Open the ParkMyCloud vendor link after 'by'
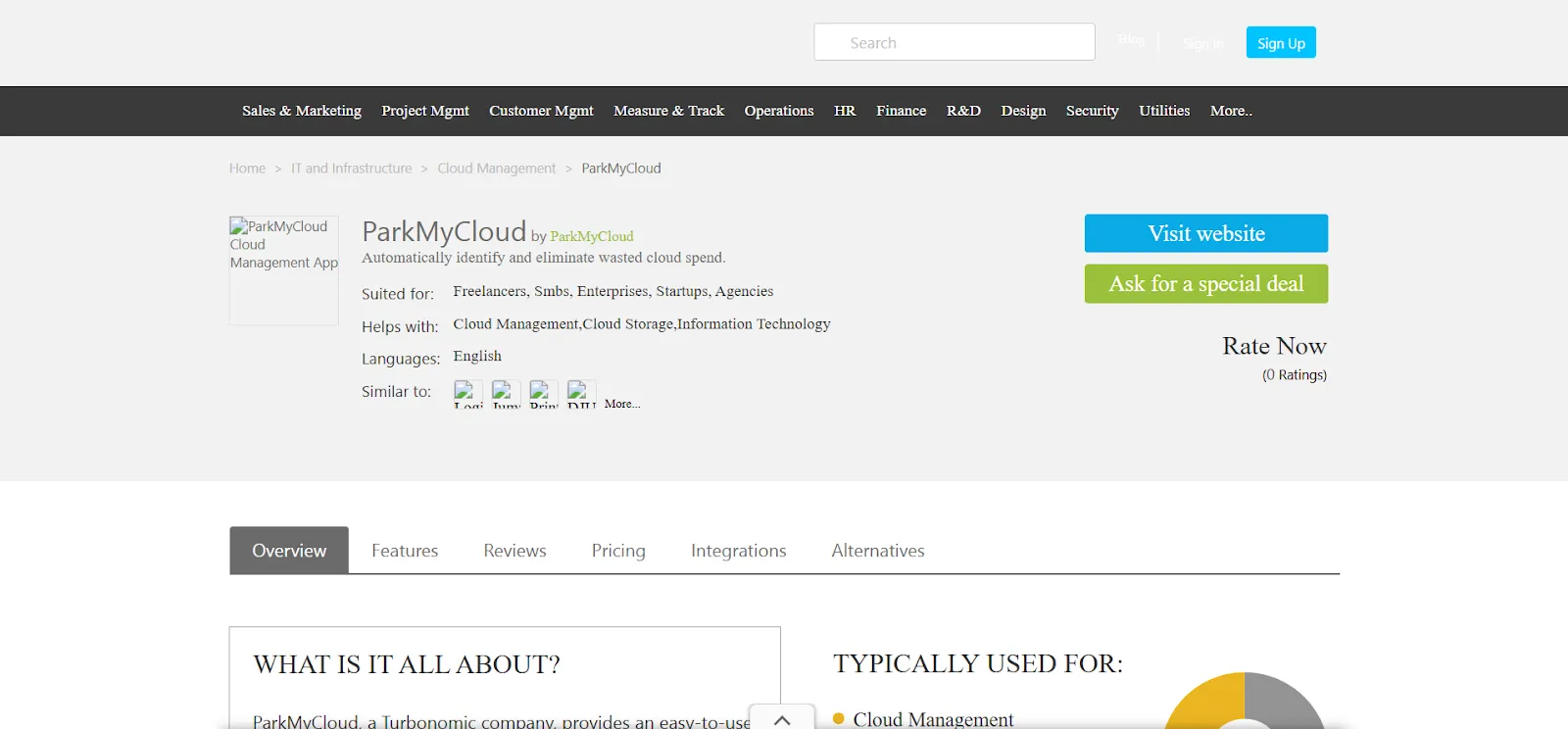Image resolution: width=1568 pixels, height=729 pixels. 592,236
